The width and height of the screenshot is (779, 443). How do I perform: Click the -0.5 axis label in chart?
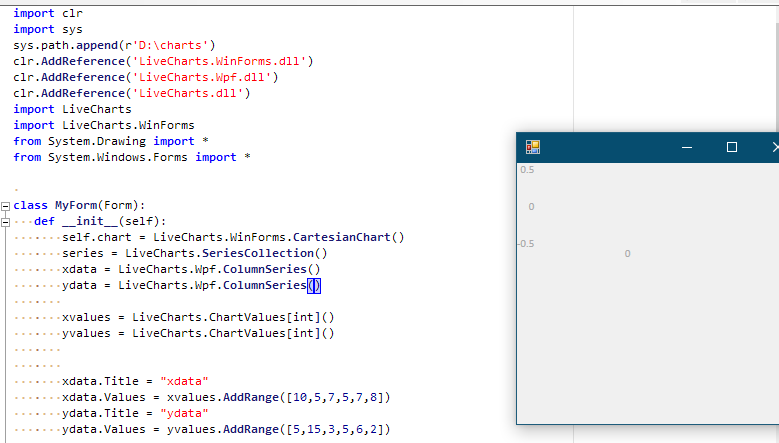point(526,244)
